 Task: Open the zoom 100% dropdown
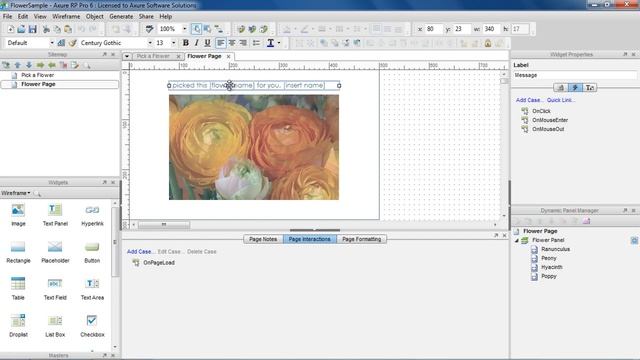[184, 29]
